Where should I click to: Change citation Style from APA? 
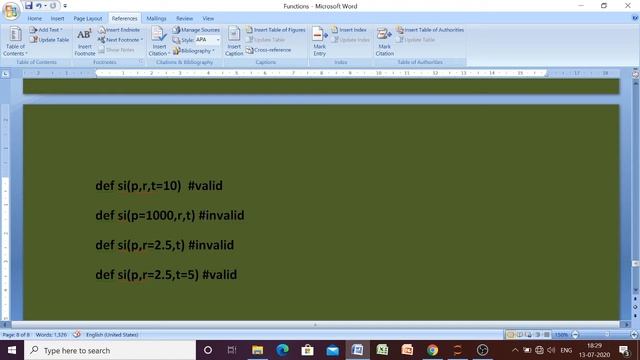(x=207, y=40)
